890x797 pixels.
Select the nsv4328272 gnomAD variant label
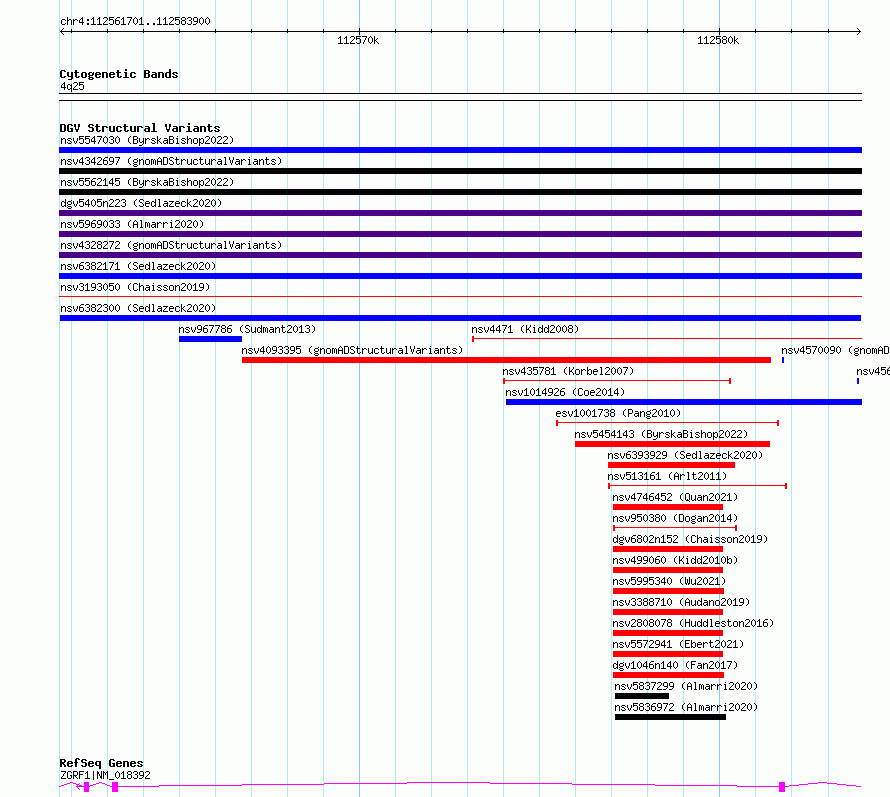171,245
